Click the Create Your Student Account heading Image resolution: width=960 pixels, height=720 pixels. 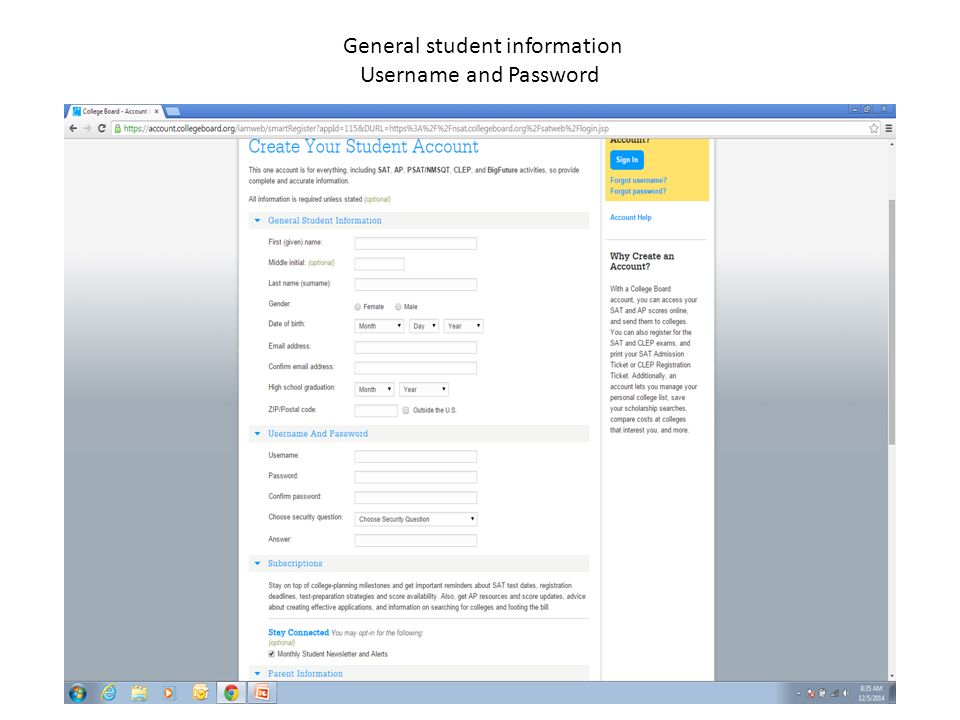point(364,147)
